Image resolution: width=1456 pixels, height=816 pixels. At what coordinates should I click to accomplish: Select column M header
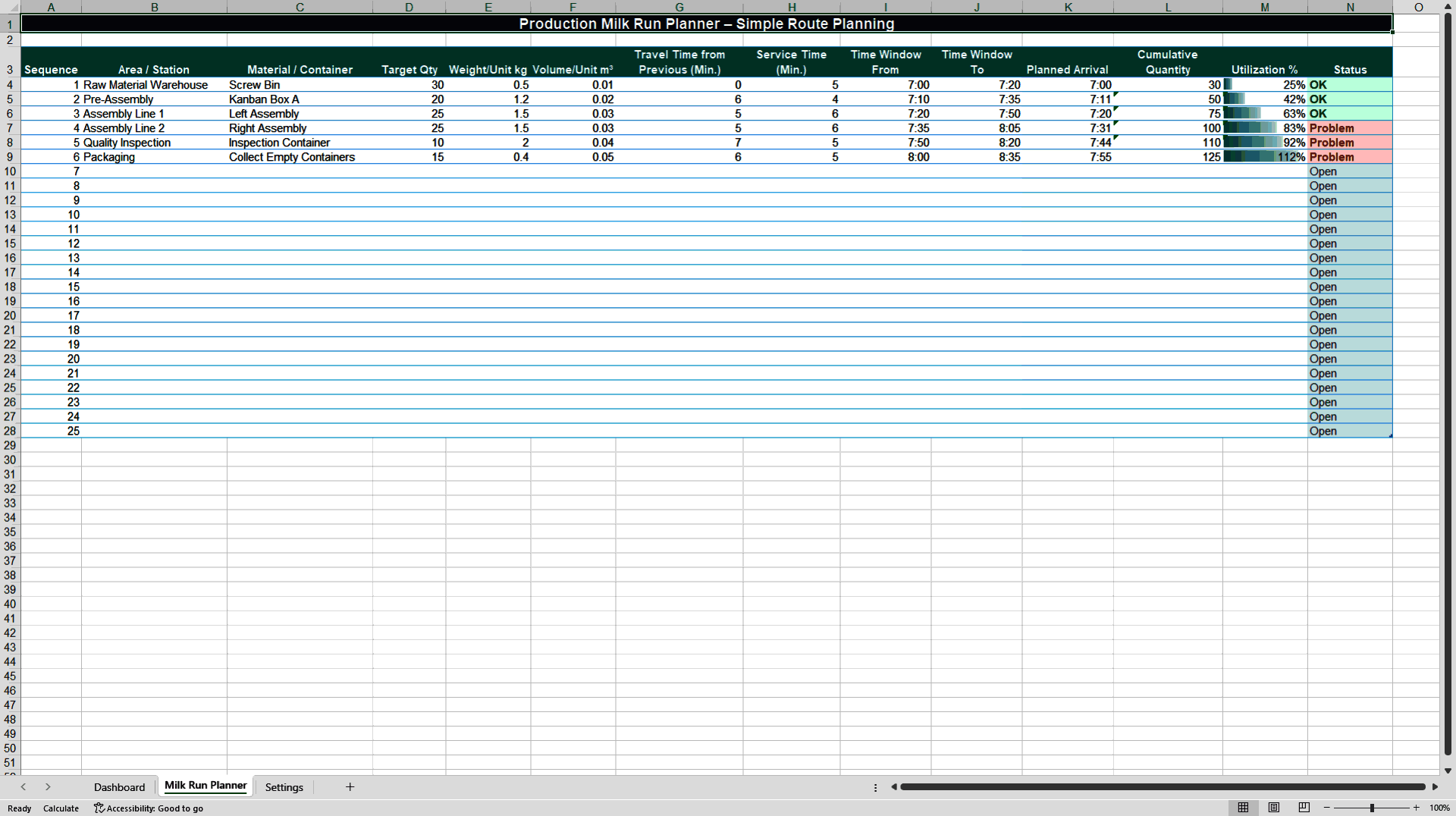pyautogui.click(x=1265, y=7)
